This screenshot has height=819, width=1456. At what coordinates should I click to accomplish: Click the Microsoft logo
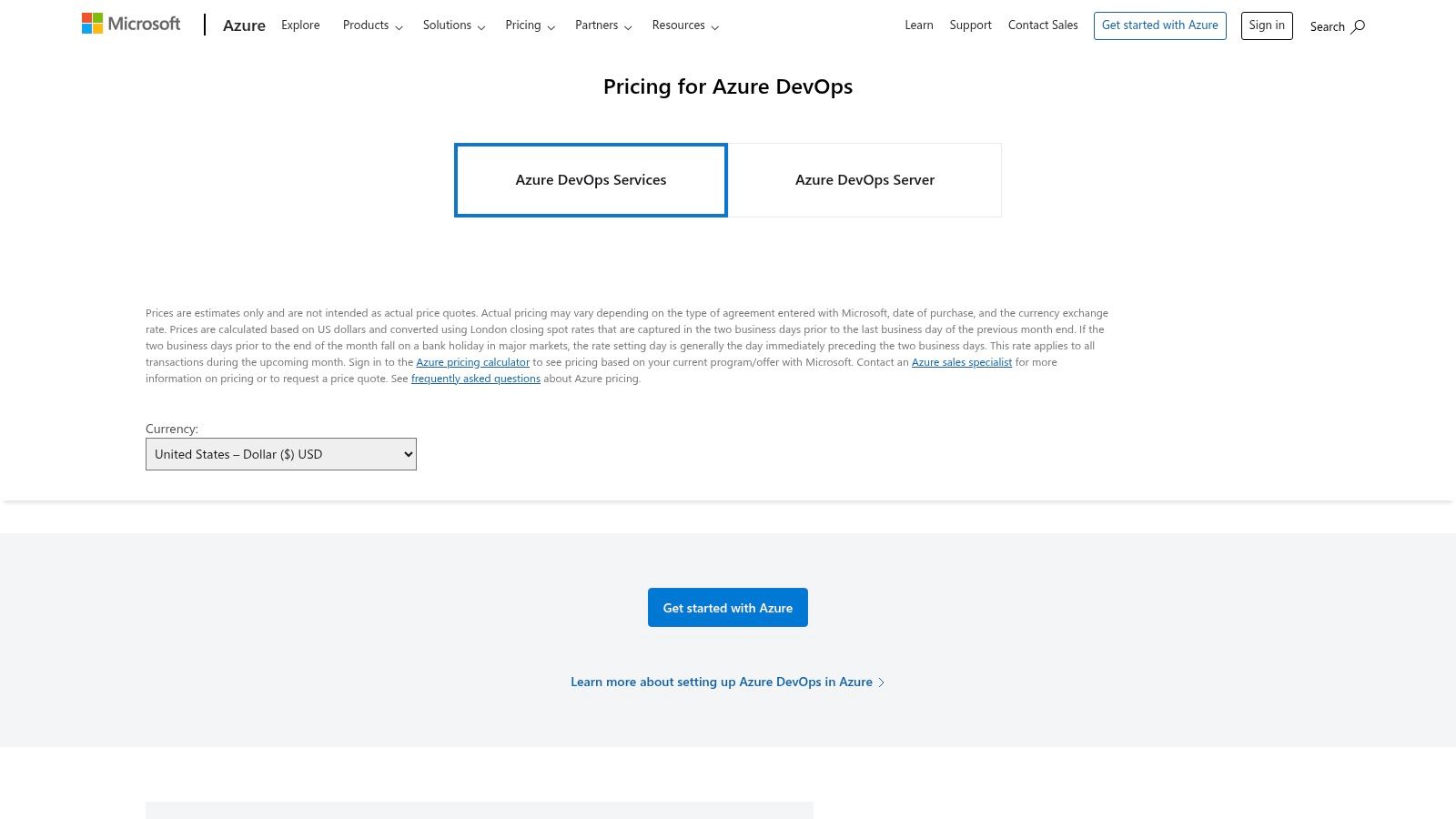[131, 23]
